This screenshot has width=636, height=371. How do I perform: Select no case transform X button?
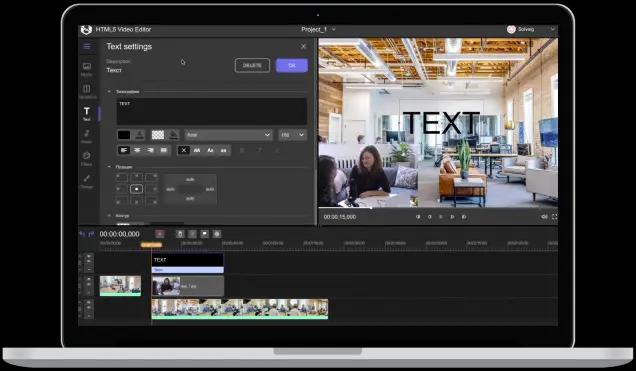[183, 150]
